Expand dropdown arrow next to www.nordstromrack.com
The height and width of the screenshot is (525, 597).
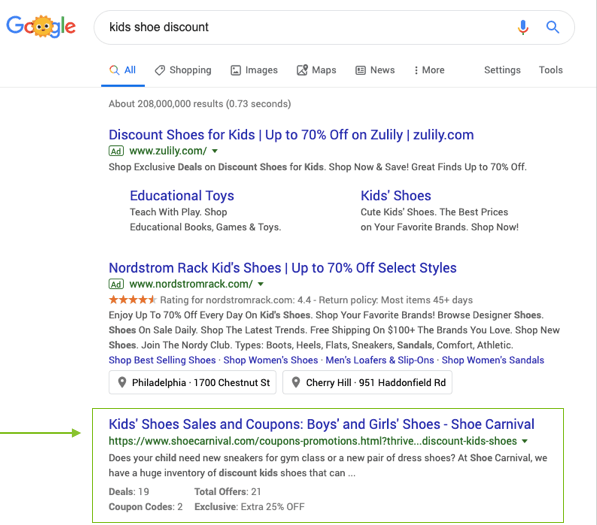tap(260, 284)
